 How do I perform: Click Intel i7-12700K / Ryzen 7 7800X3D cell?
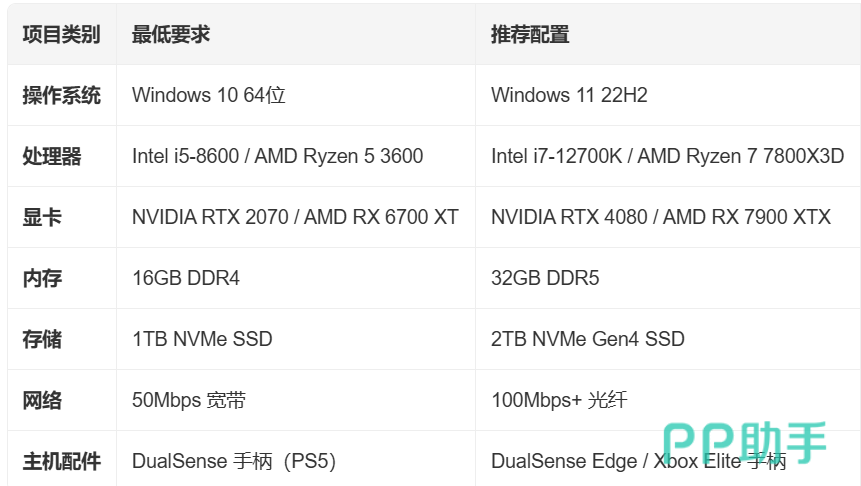point(668,157)
